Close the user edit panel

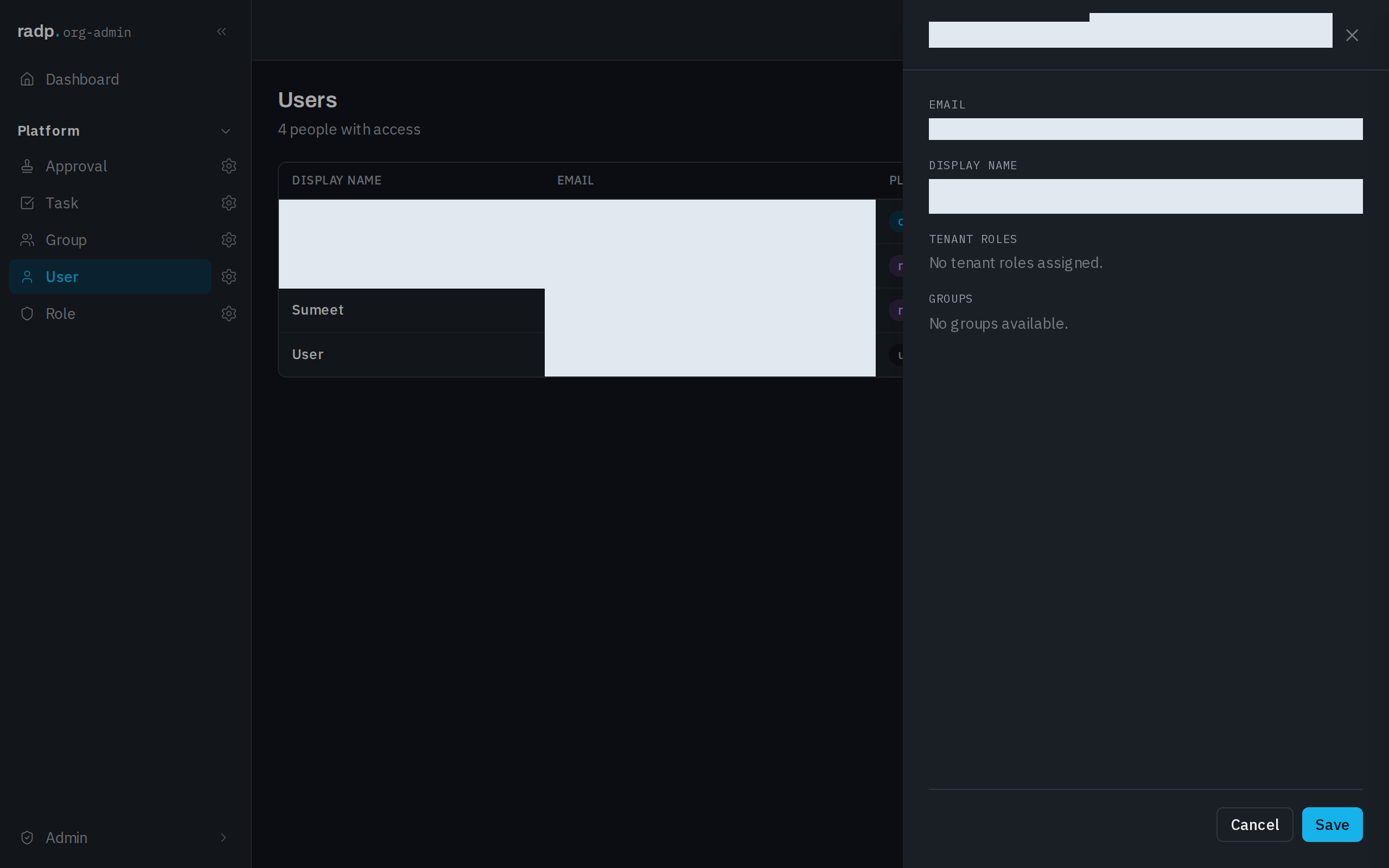(x=1352, y=36)
